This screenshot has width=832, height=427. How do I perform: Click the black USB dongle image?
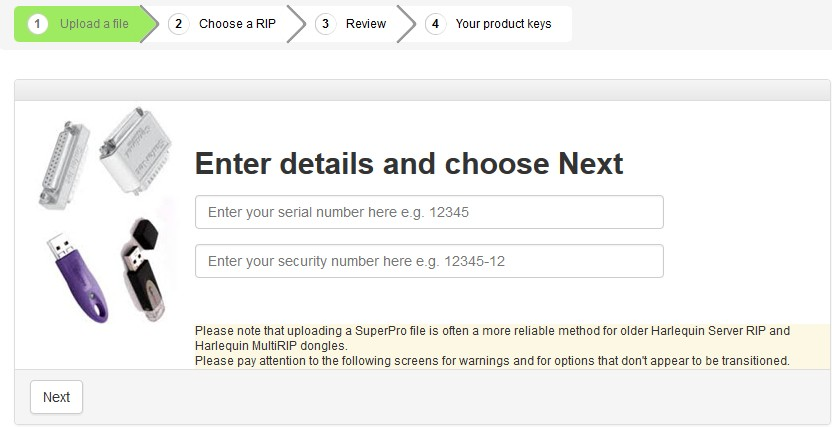coord(142,268)
